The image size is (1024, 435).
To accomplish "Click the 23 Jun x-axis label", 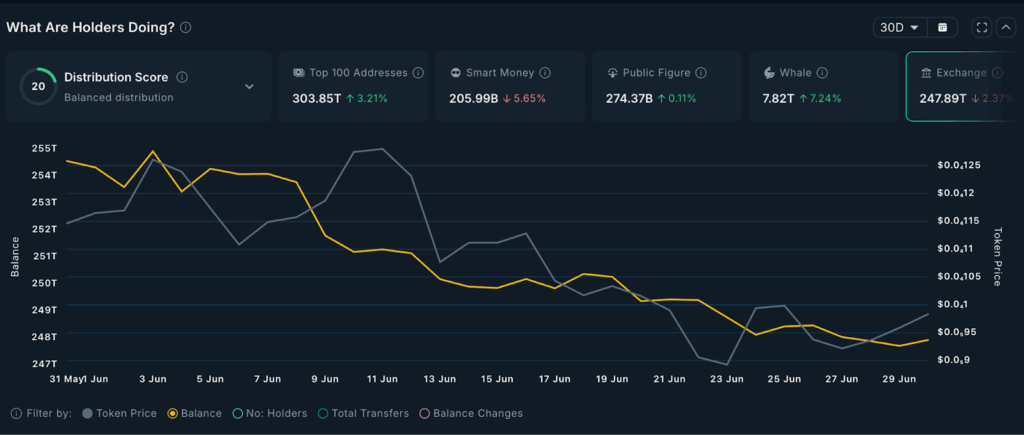I will point(726,378).
